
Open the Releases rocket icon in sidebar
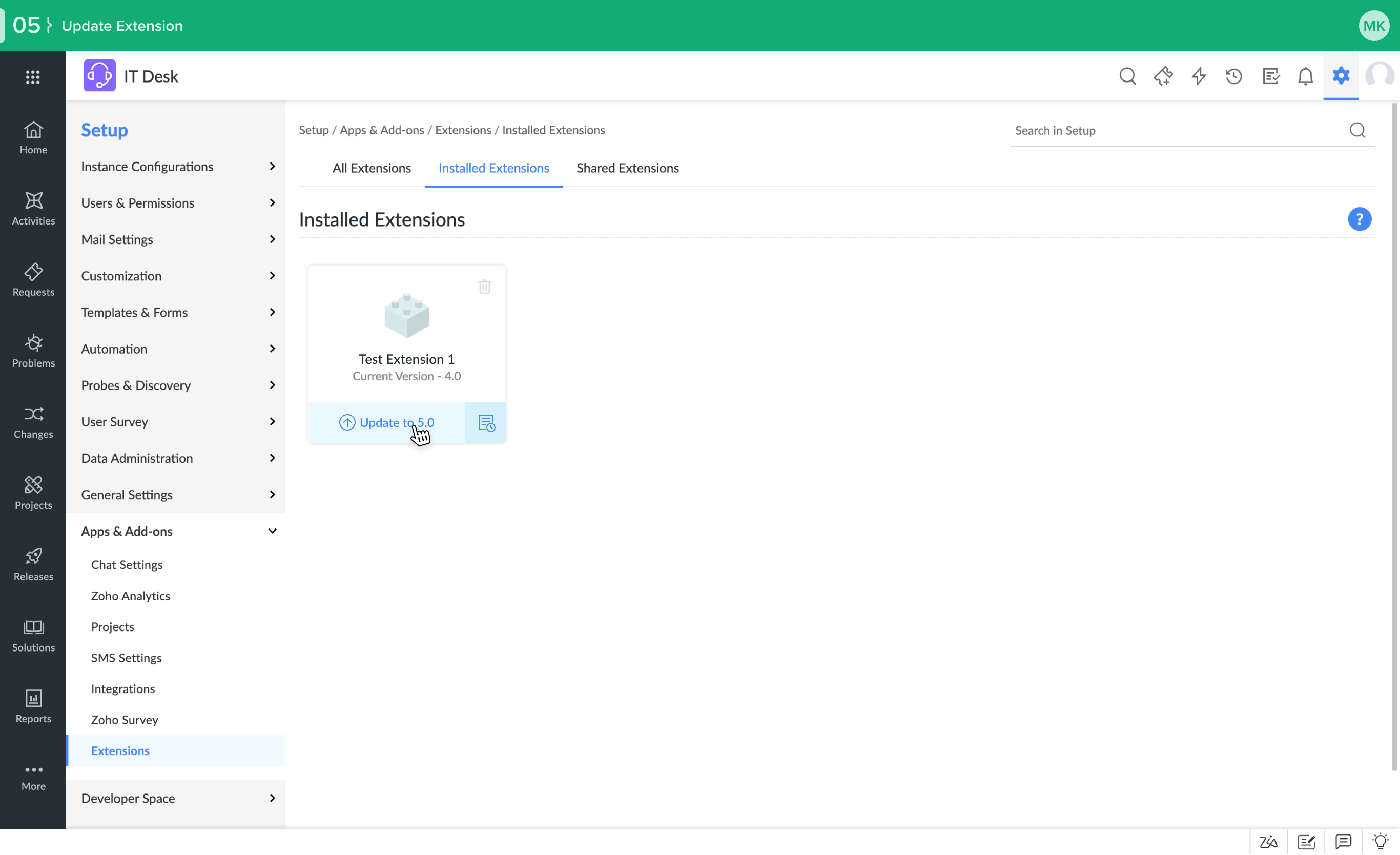(x=33, y=564)
